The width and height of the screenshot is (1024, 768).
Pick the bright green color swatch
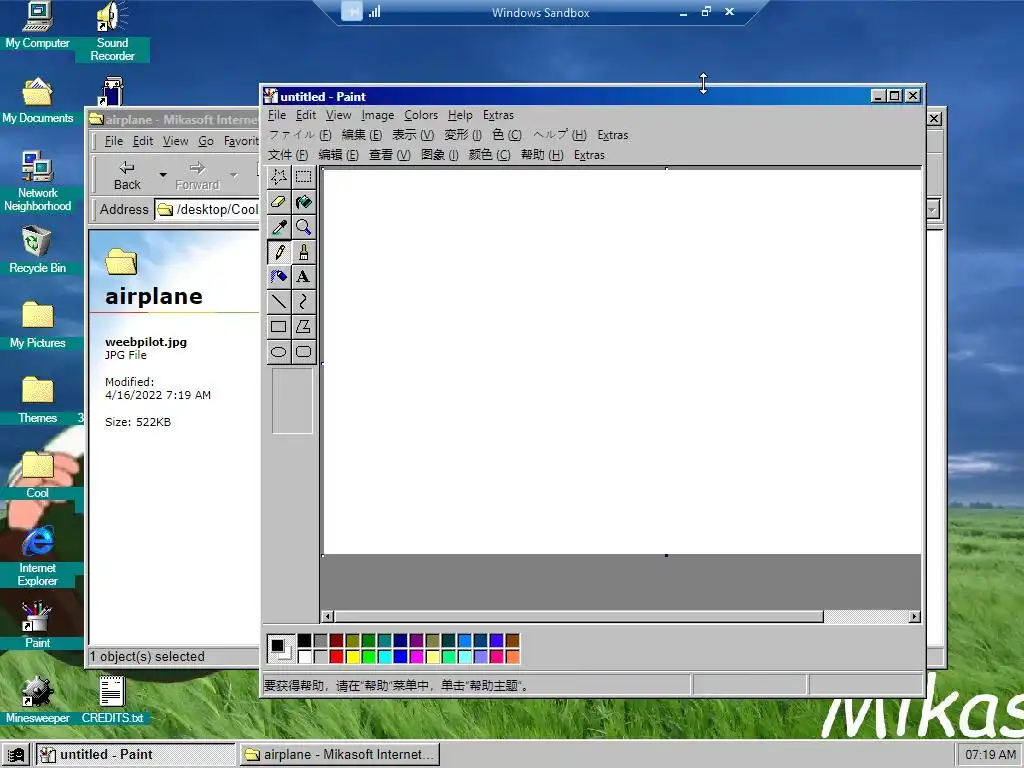pos(368,656)
